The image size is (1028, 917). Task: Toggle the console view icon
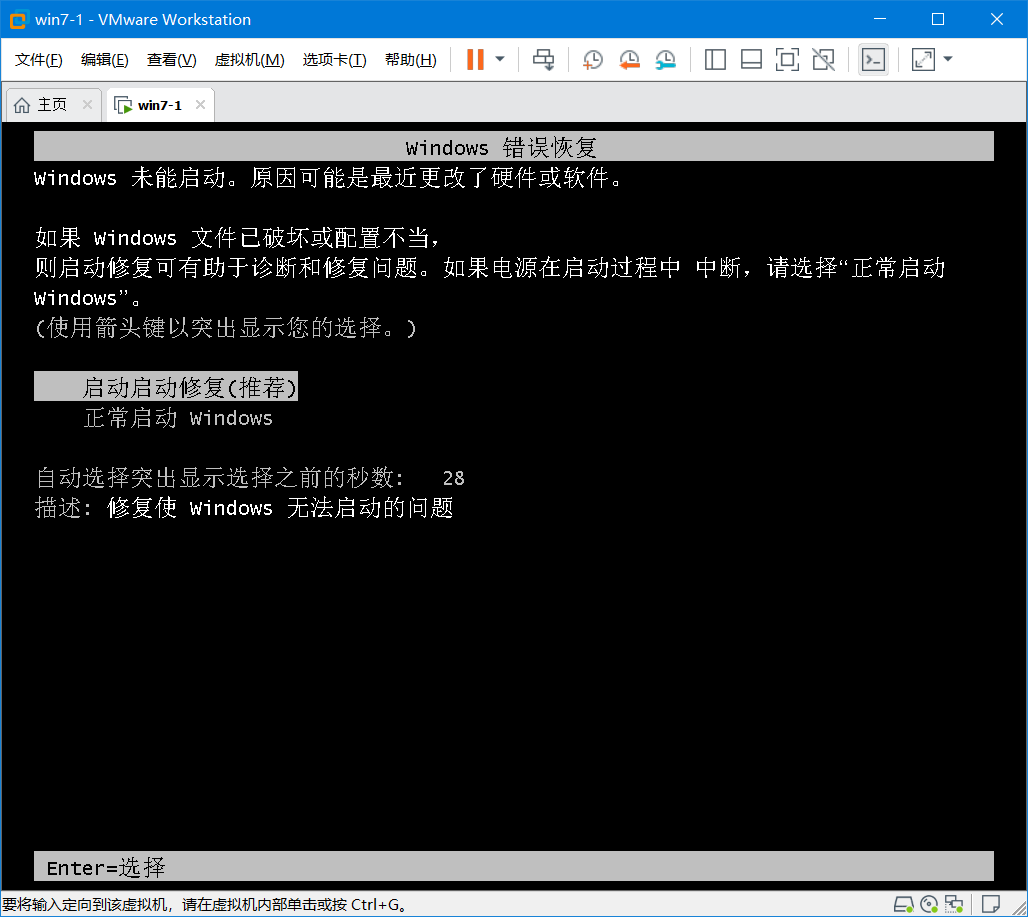(x=873, y=60)
